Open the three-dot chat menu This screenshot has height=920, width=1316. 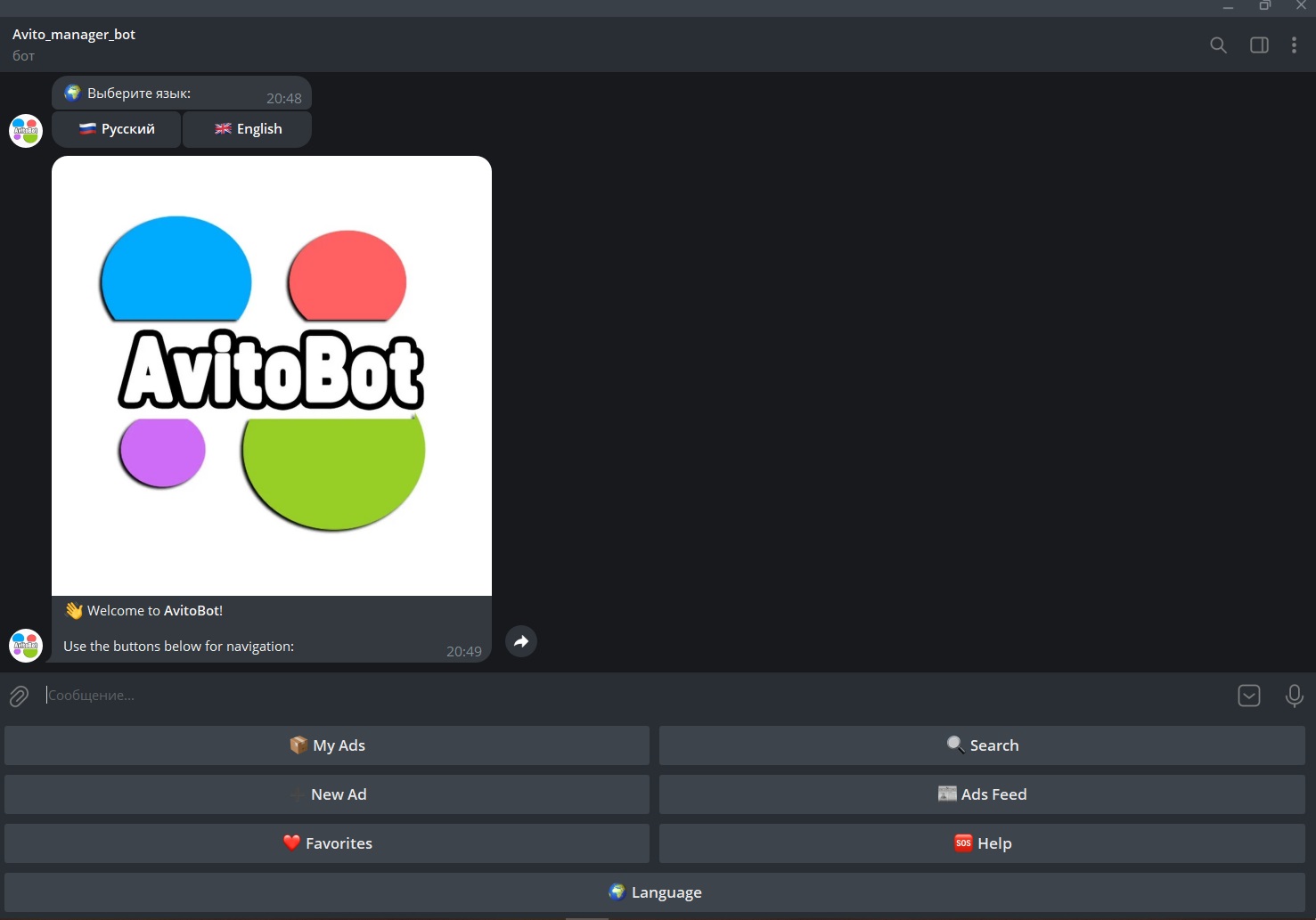pyautogui.click(x=1294, y=45)
